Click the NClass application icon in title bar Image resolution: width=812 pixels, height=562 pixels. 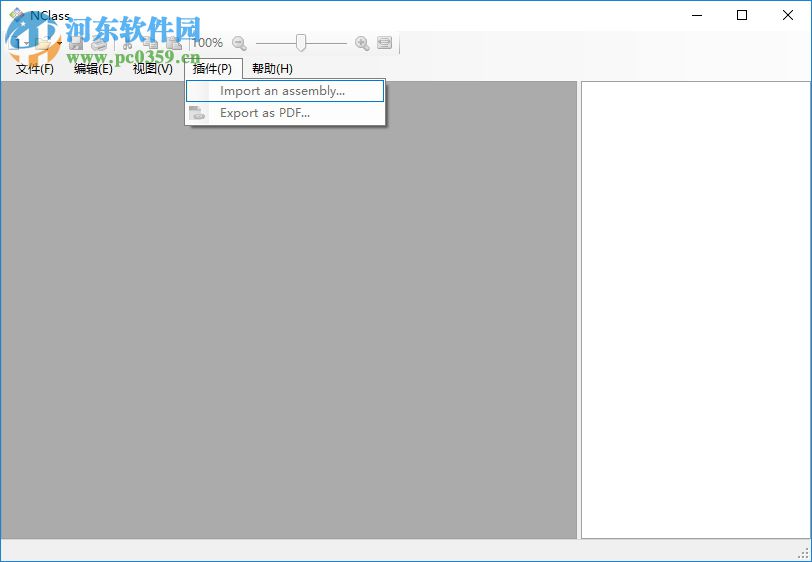click(x=17, y=15)
